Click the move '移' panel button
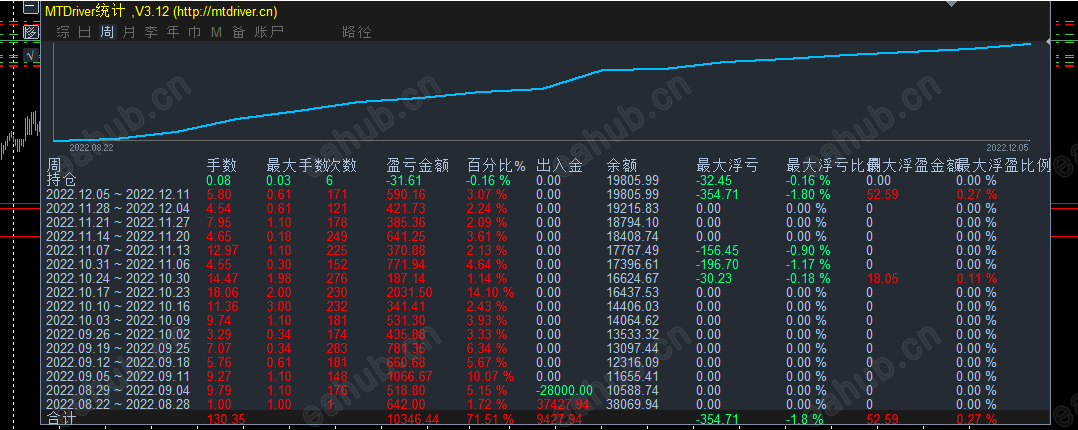The height and width of the screenshot is (430, 1078). coord(31,32)
